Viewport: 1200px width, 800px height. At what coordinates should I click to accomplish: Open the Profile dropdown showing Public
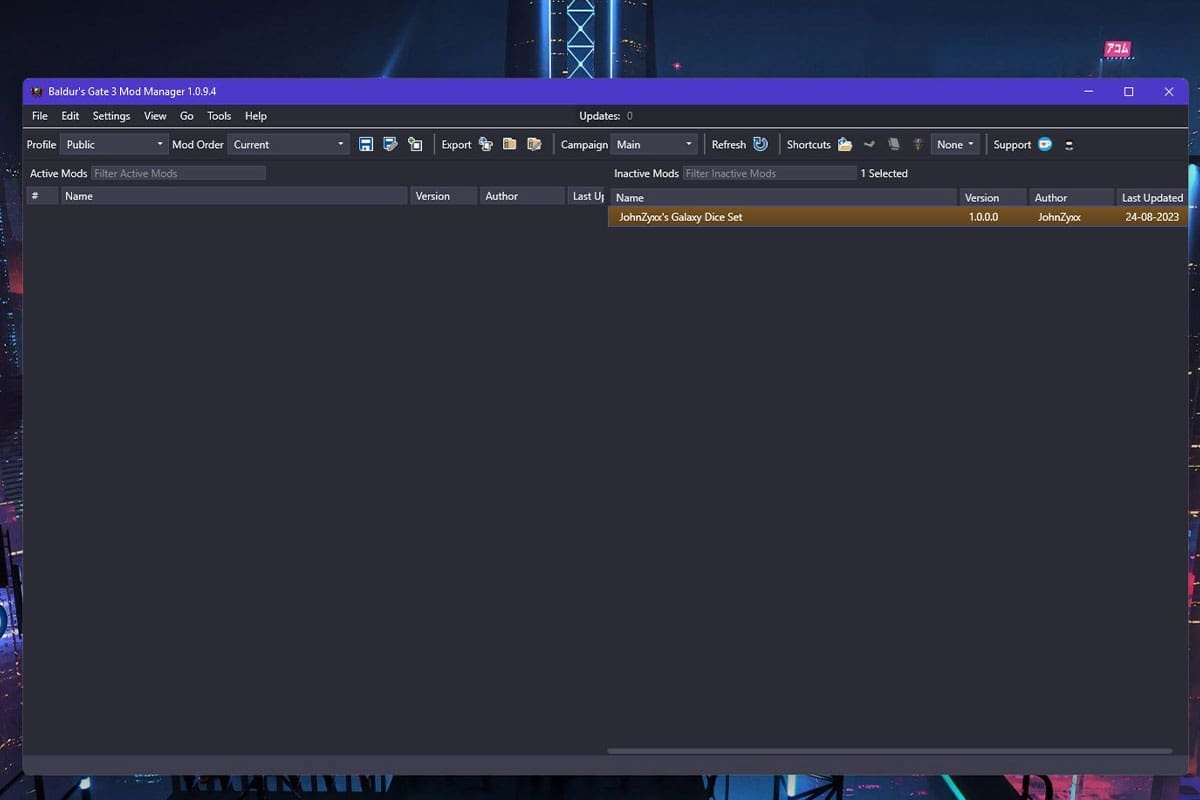tap(114, 144)
